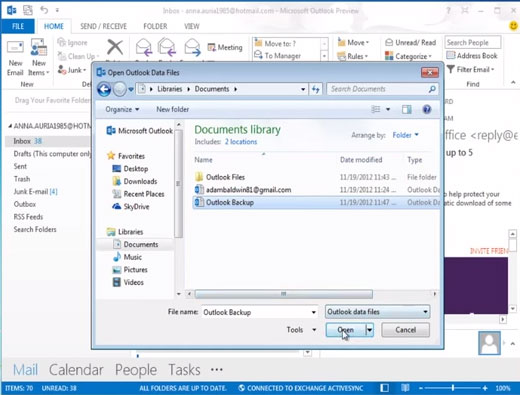Click the Cancel button
Image resolution: width=520 pixels, height=395 pixels.
(405, 330)
